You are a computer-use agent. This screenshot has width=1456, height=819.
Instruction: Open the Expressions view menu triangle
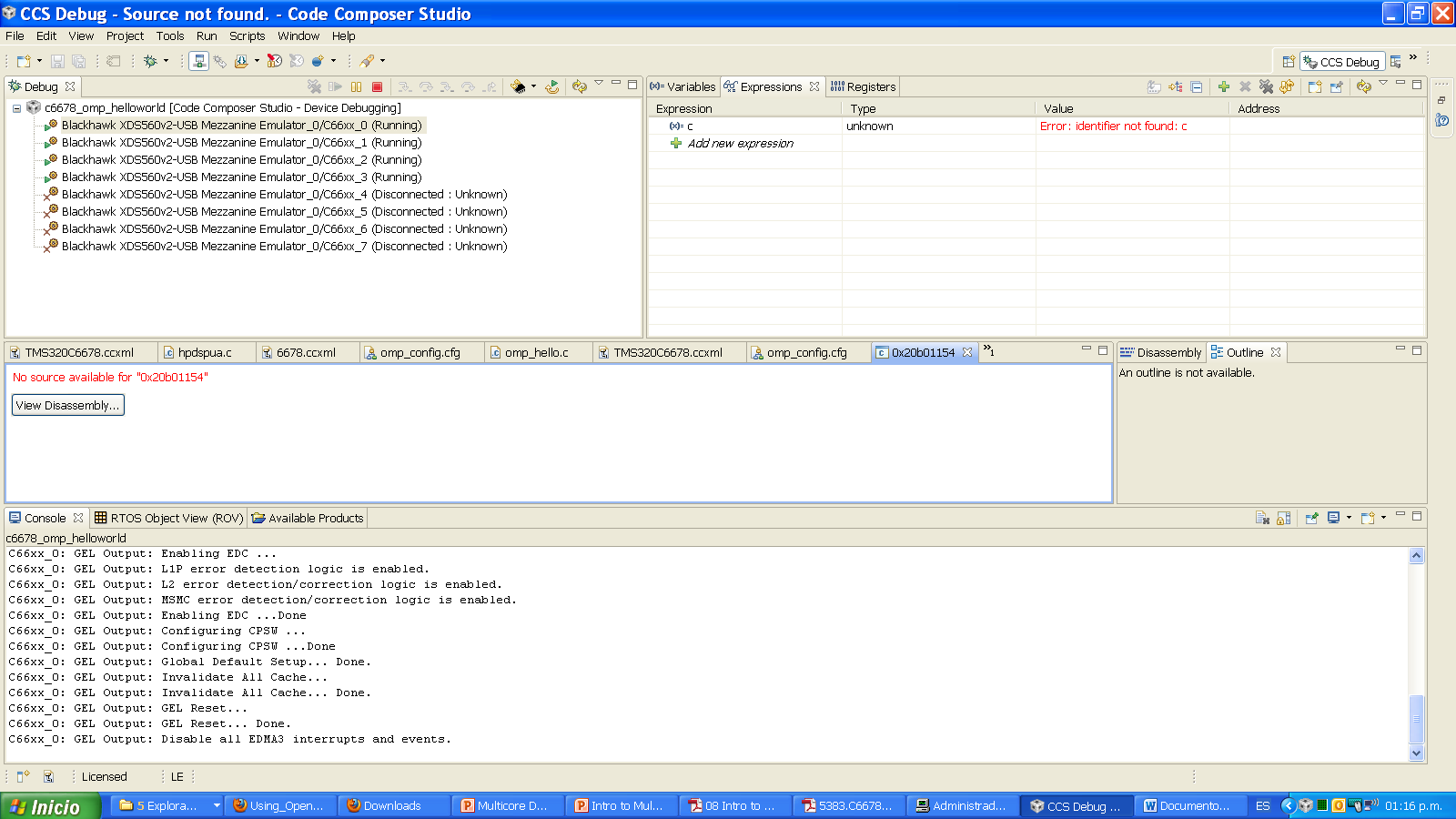(x=1383, y=84)
